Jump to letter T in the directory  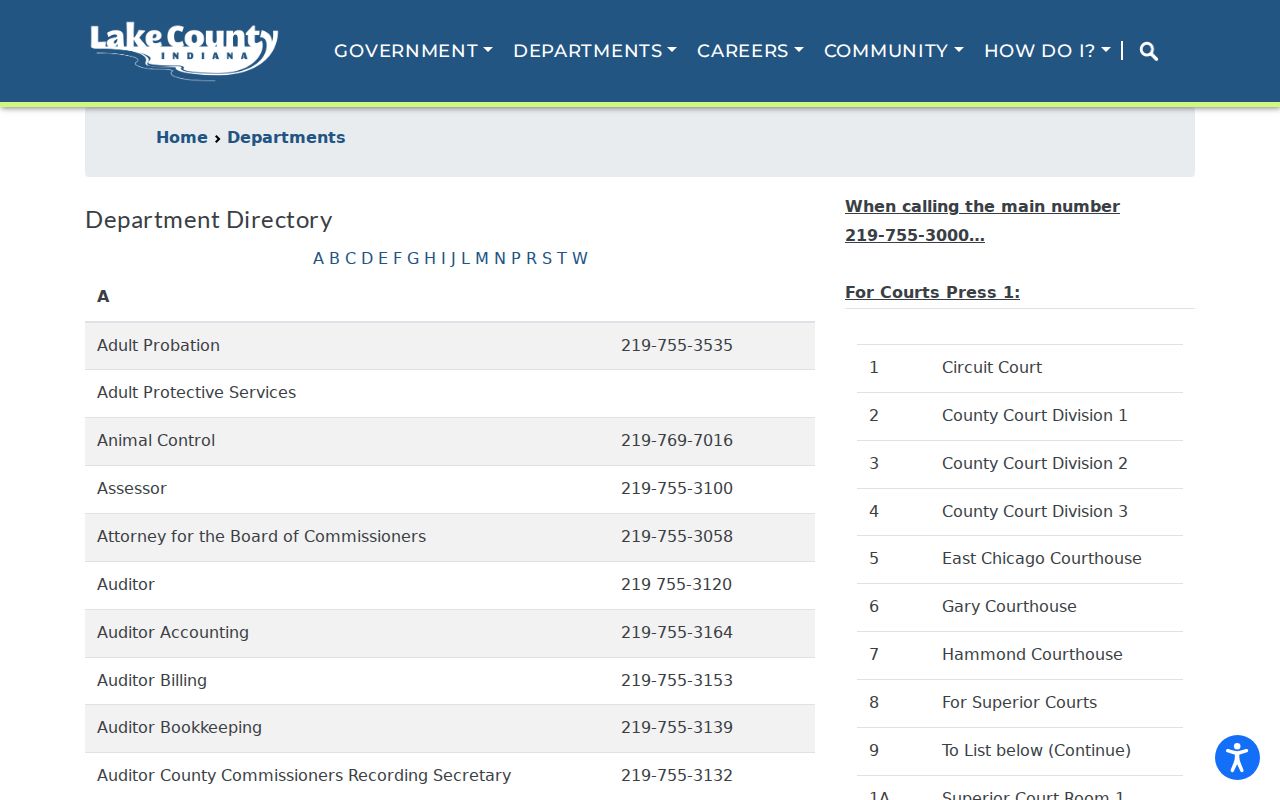pos(562,259)
